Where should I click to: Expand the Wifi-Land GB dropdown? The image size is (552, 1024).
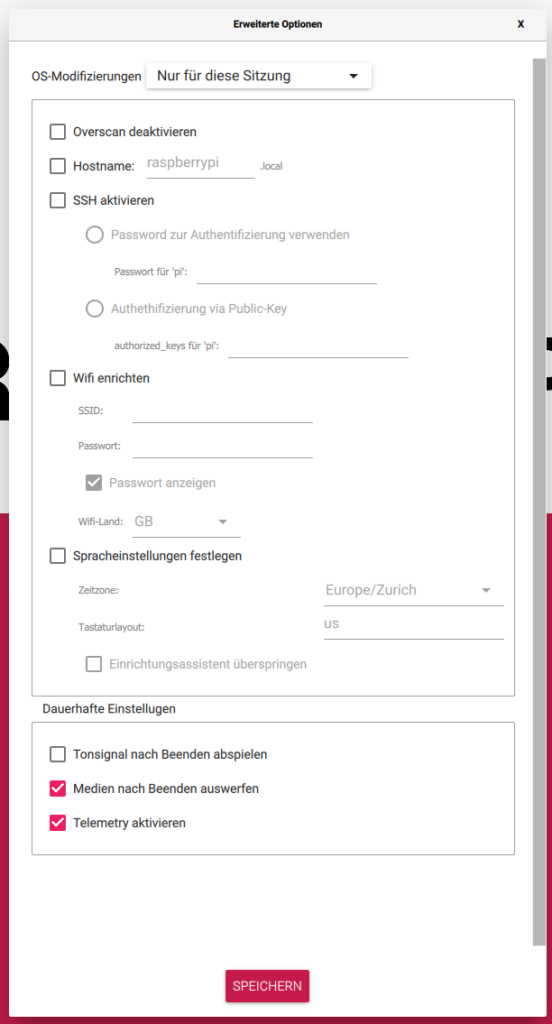pos(186,522)
